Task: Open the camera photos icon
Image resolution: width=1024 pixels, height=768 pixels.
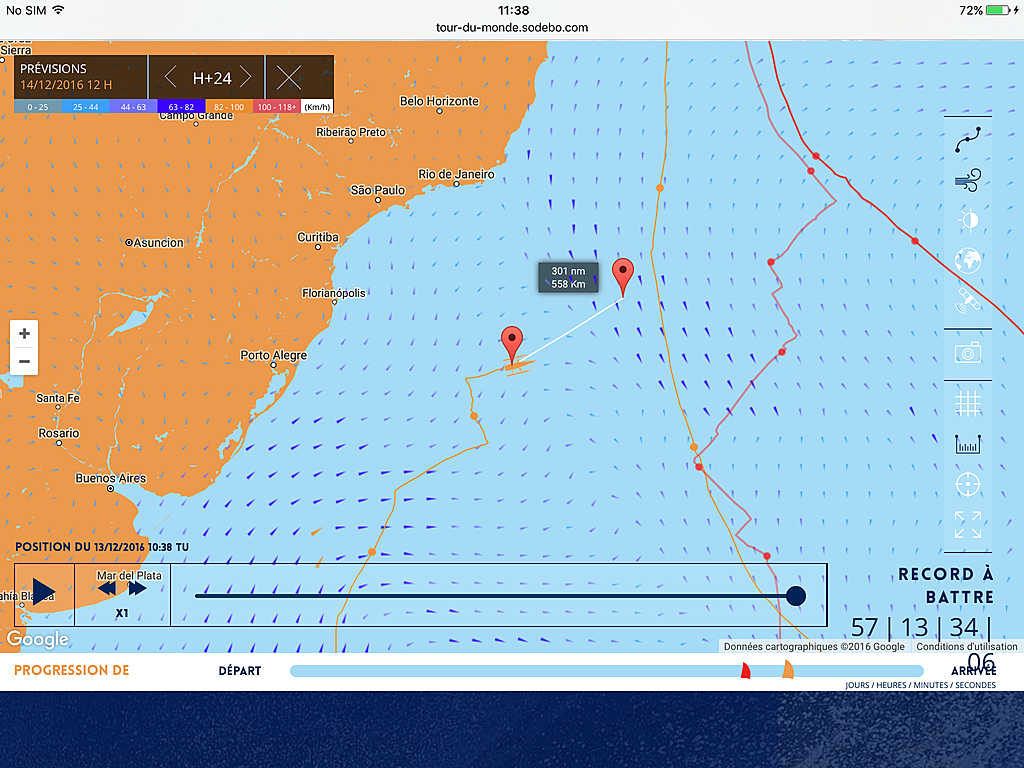Action: tap(968, 353)
